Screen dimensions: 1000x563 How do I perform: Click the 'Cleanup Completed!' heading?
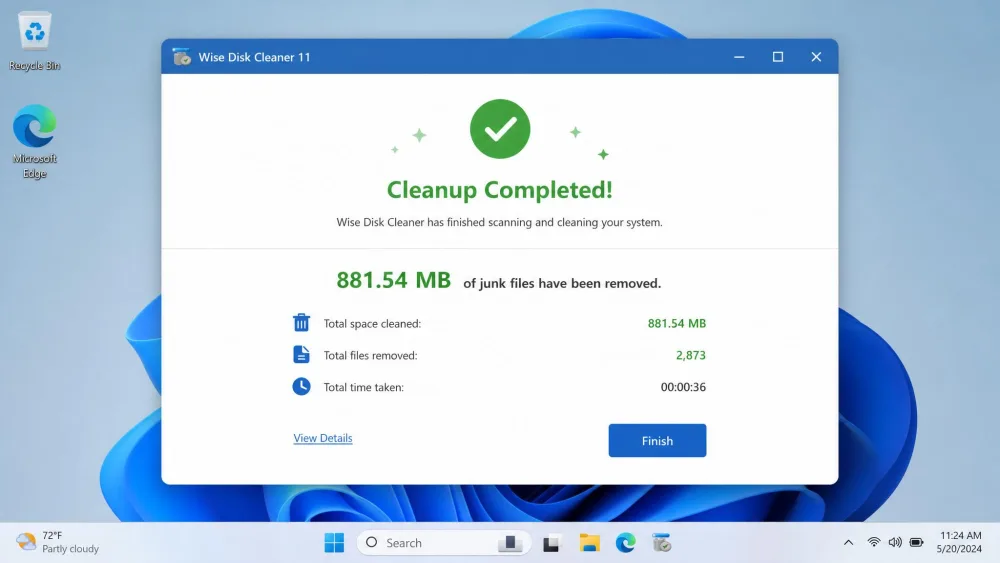click(x=499, y=189)
